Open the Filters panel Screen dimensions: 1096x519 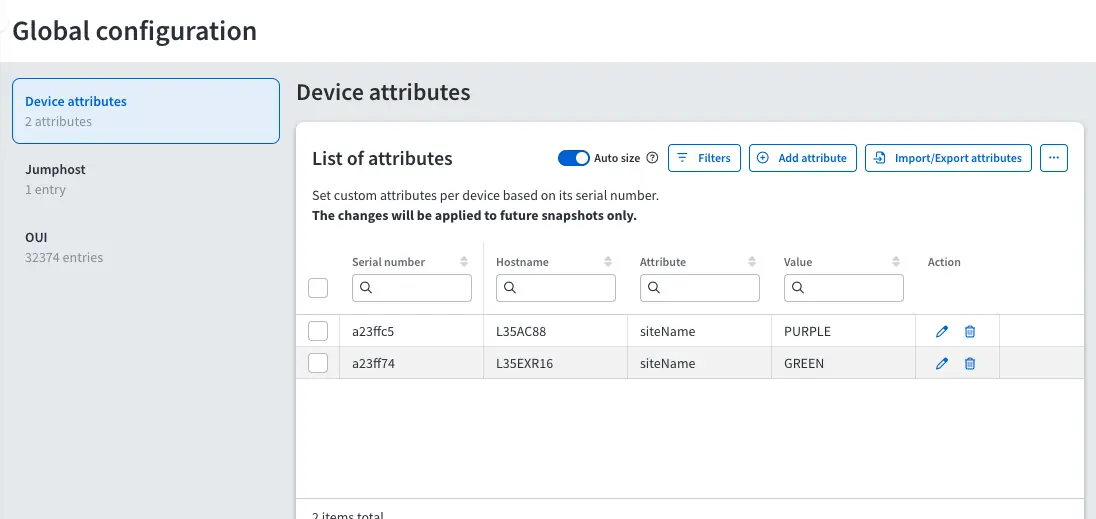click(x=704, y=158)
